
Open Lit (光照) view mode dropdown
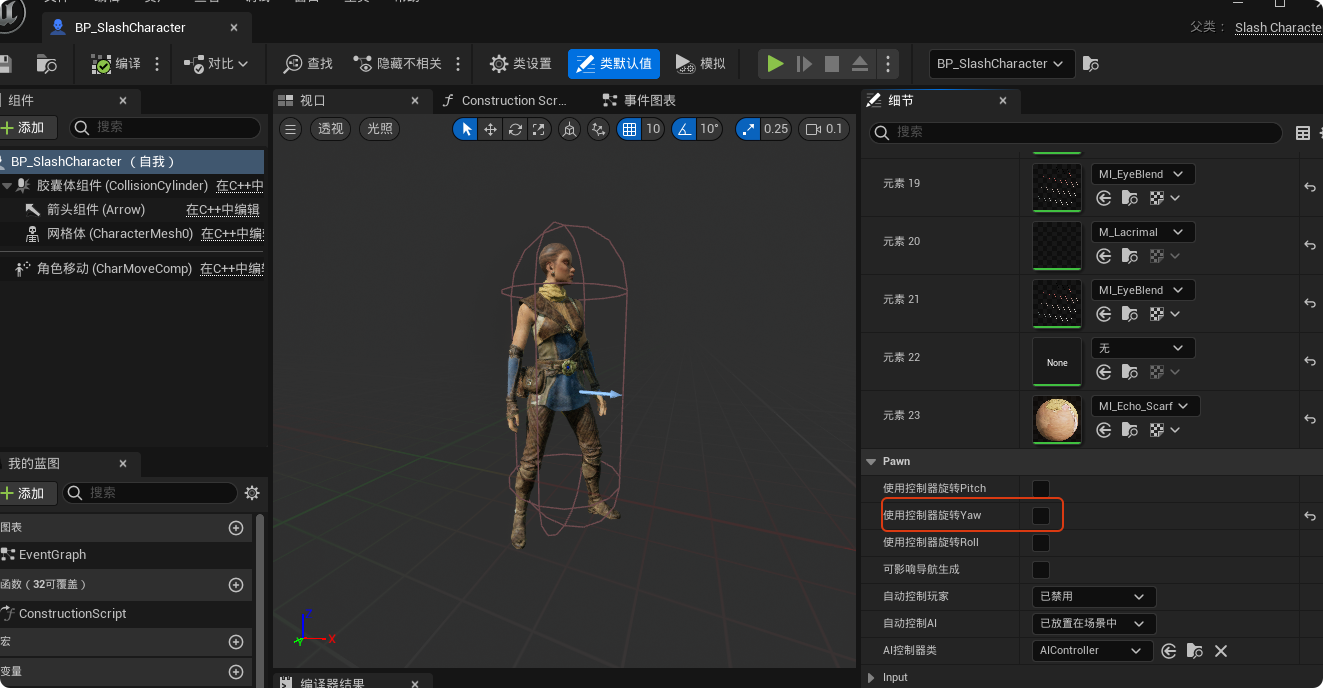point(380,128)
